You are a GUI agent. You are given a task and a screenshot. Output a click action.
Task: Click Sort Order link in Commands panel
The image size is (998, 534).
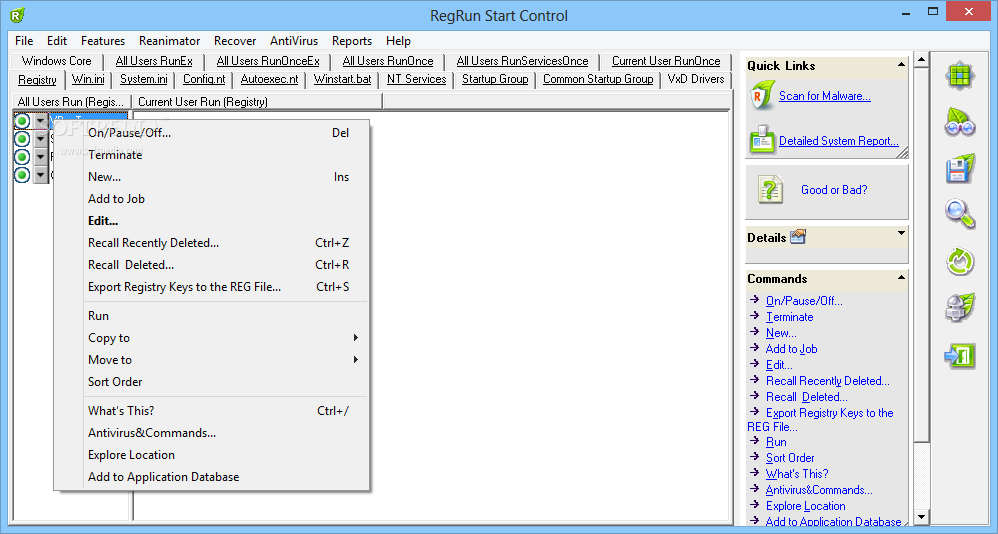790,458
